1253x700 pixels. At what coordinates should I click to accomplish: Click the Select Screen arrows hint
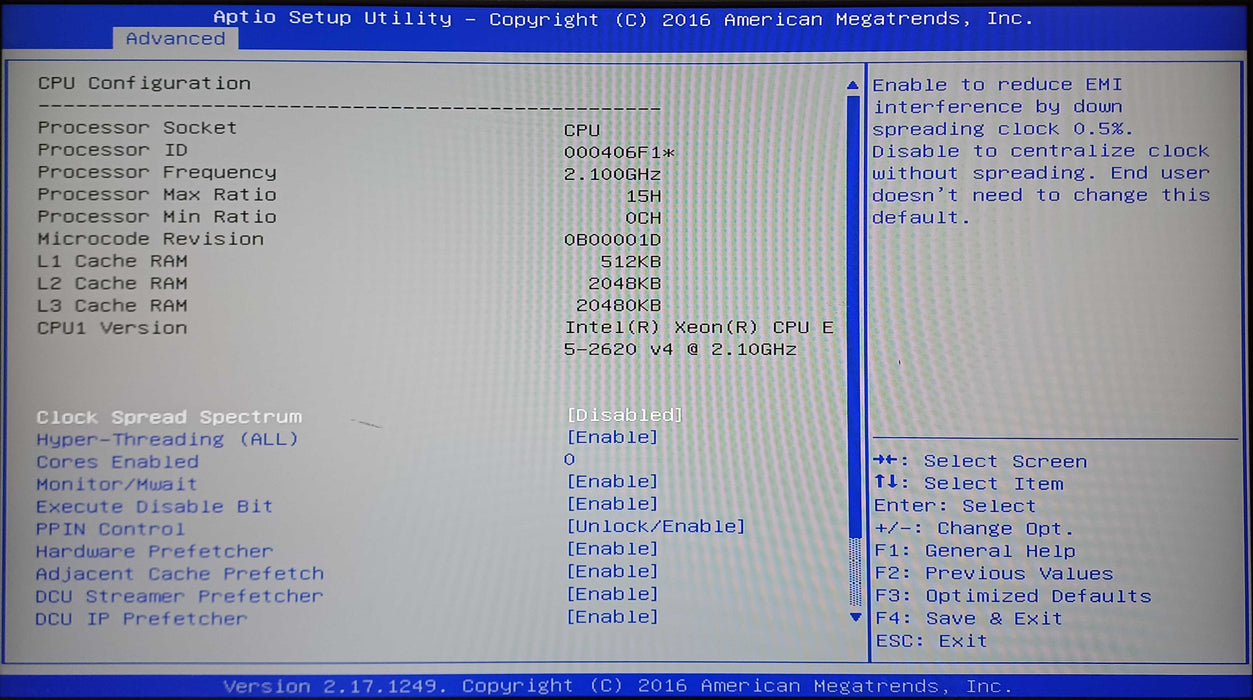coord(980,462)
